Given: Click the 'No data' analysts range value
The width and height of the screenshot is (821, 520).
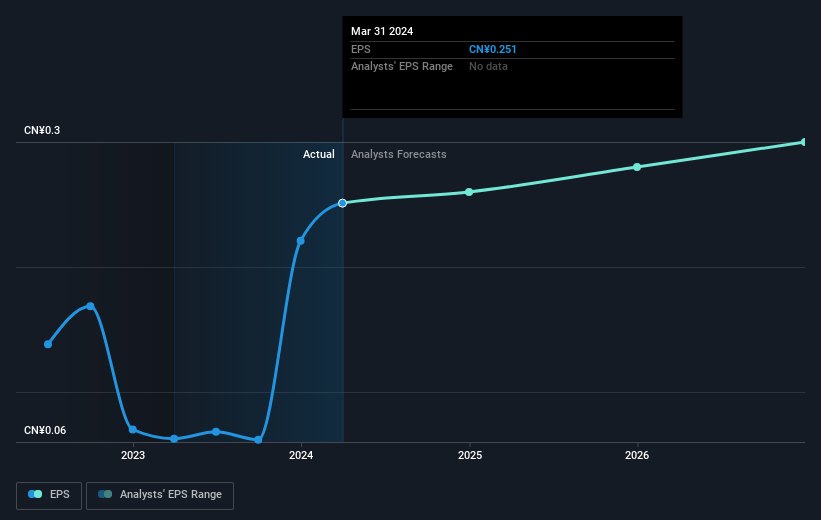Looking at the screenshot, I should [x=488, y=67].
